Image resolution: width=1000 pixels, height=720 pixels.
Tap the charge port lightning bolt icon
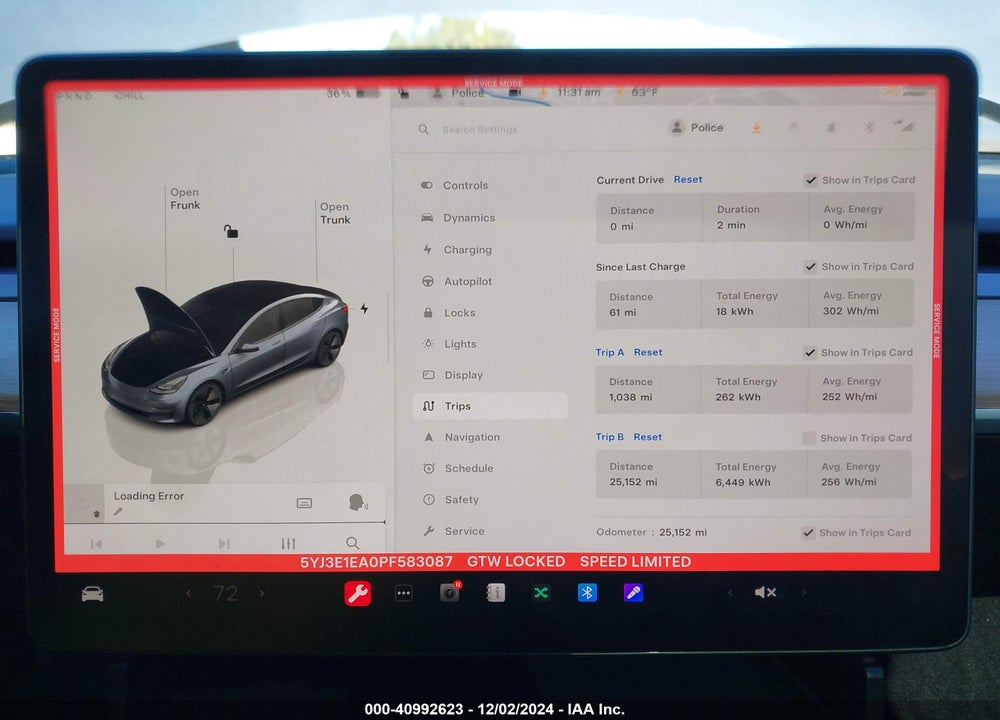tap(364, 309)
